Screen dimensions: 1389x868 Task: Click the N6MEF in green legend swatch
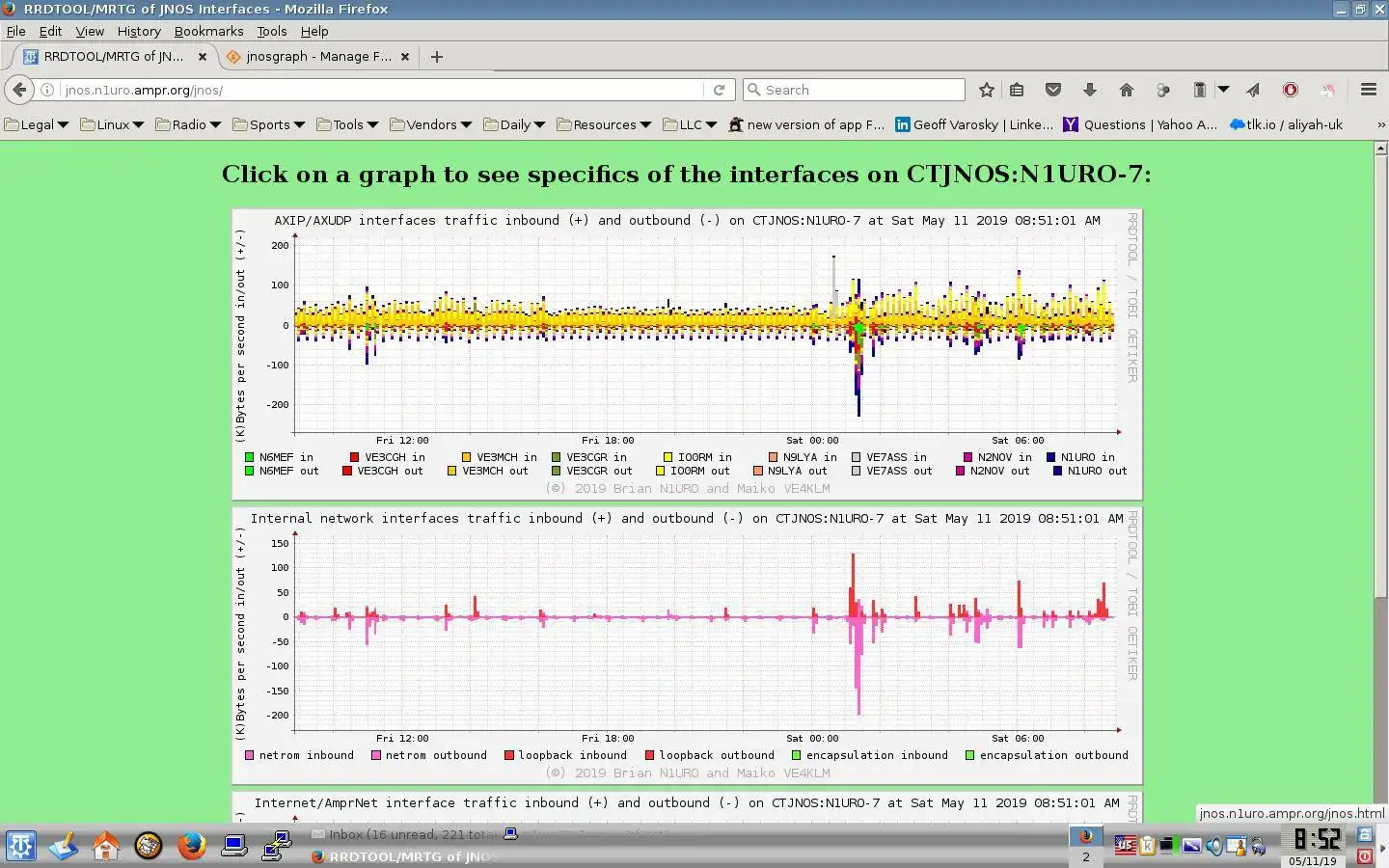pos(250,457)
